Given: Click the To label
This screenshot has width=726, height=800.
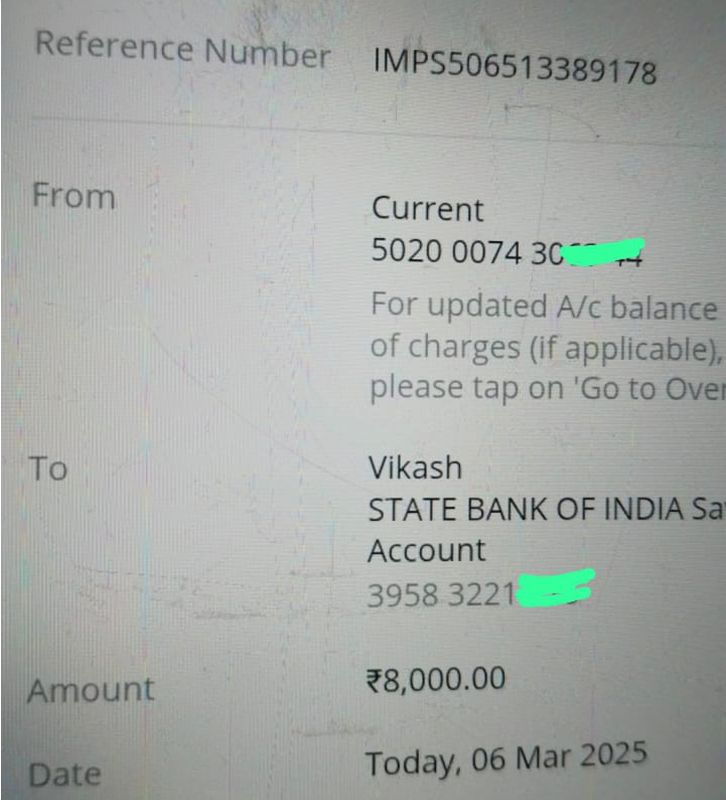Looking at the screenshot, I should [48, 468].
